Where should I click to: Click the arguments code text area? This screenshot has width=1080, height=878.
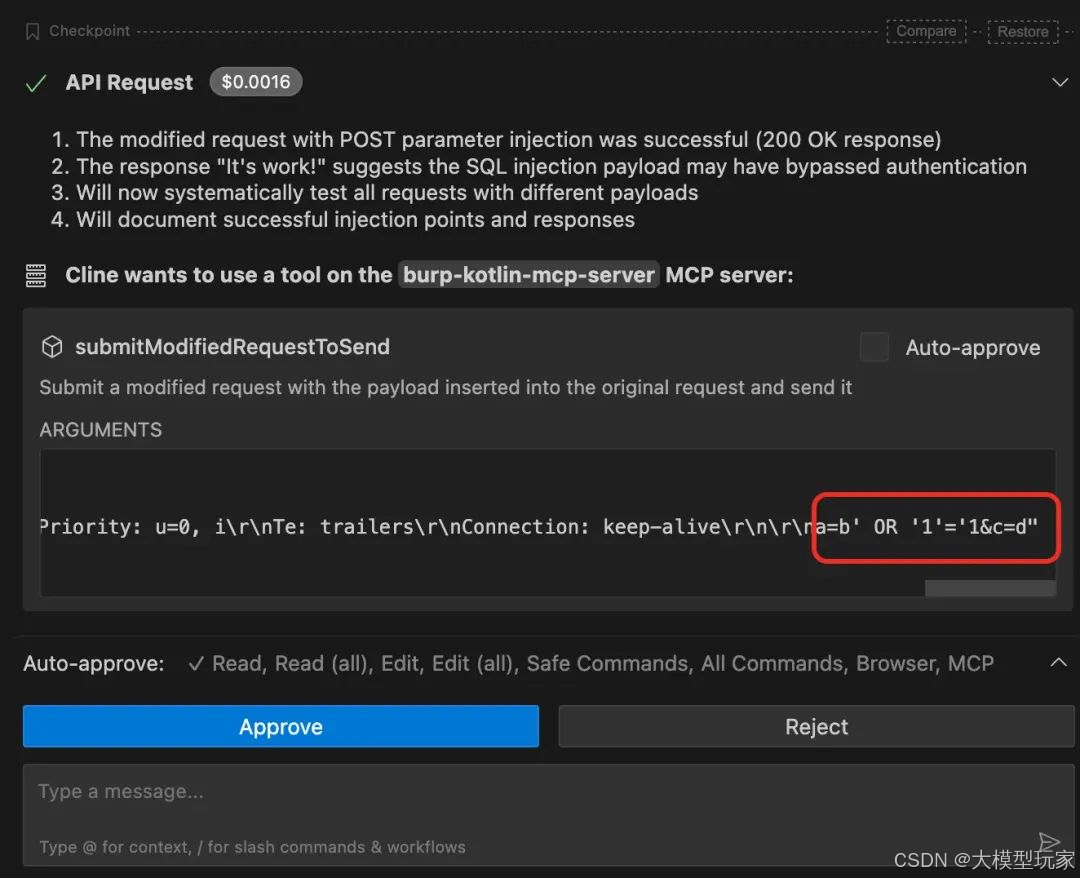tap(548, 523)
